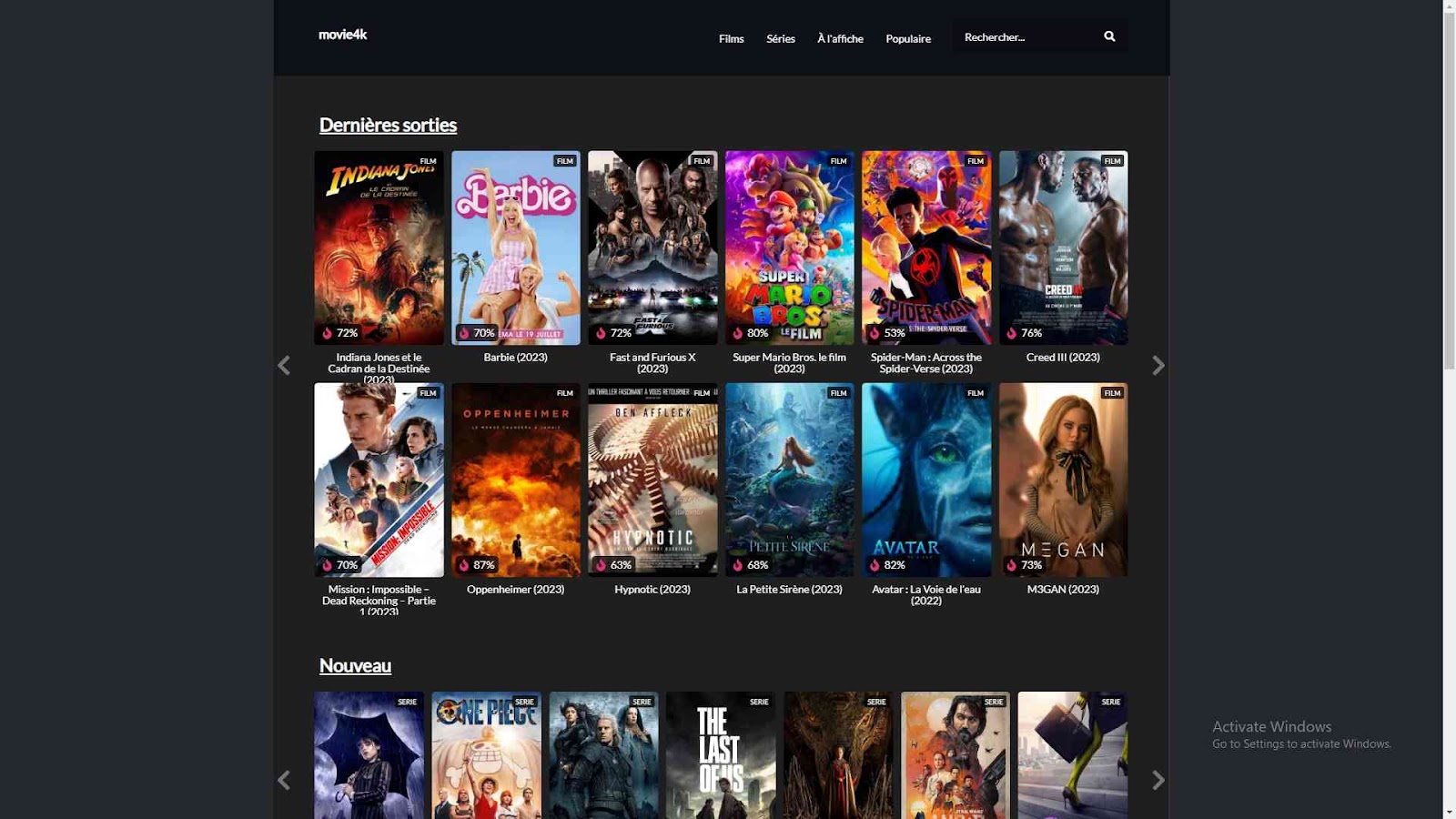Image resolution: width=1456 pixels, height=819 pixels.
Task: Click the FILM badge on the Oppenheimer poster
Action: coord(565,393)
